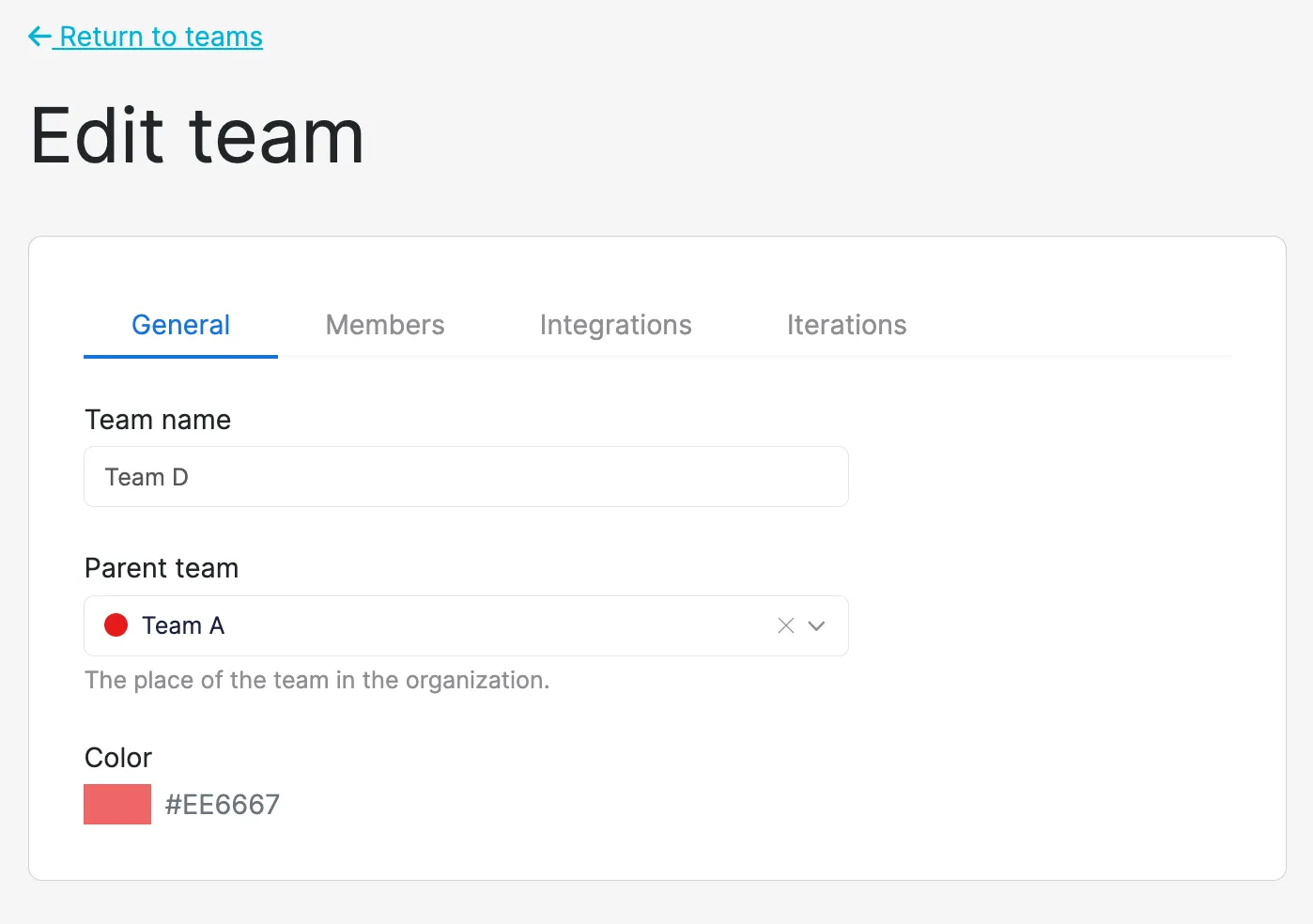
Task: Open the Iterations tab
Action: click(847, 325)
